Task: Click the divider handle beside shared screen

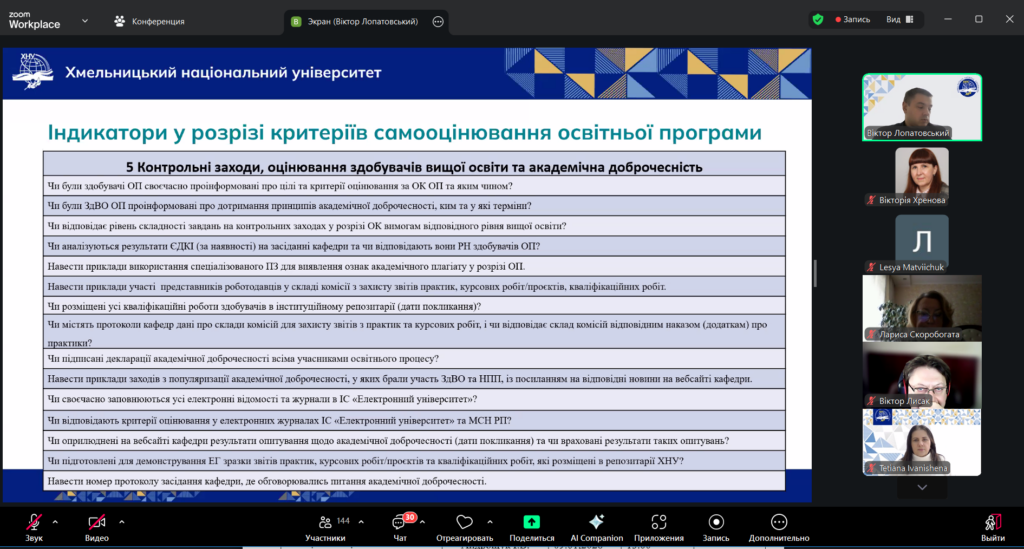Action: pos(815,270)
